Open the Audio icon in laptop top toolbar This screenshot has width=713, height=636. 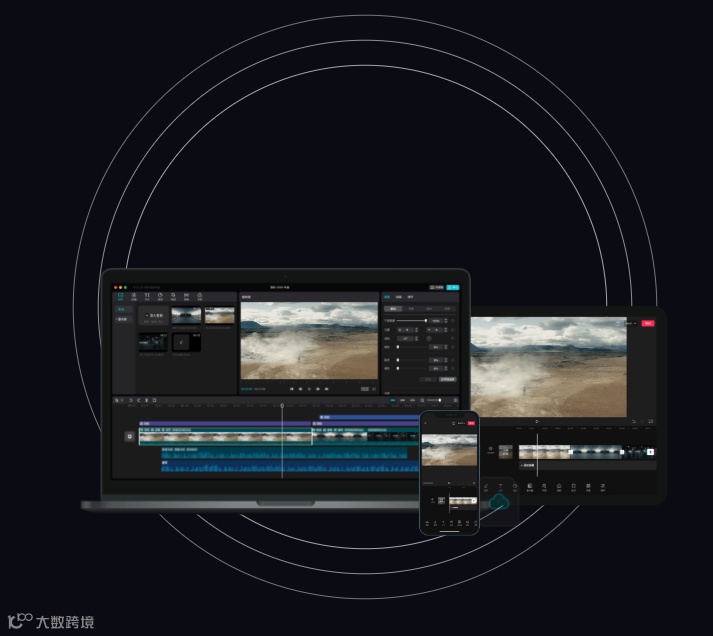tap(134, 296)
